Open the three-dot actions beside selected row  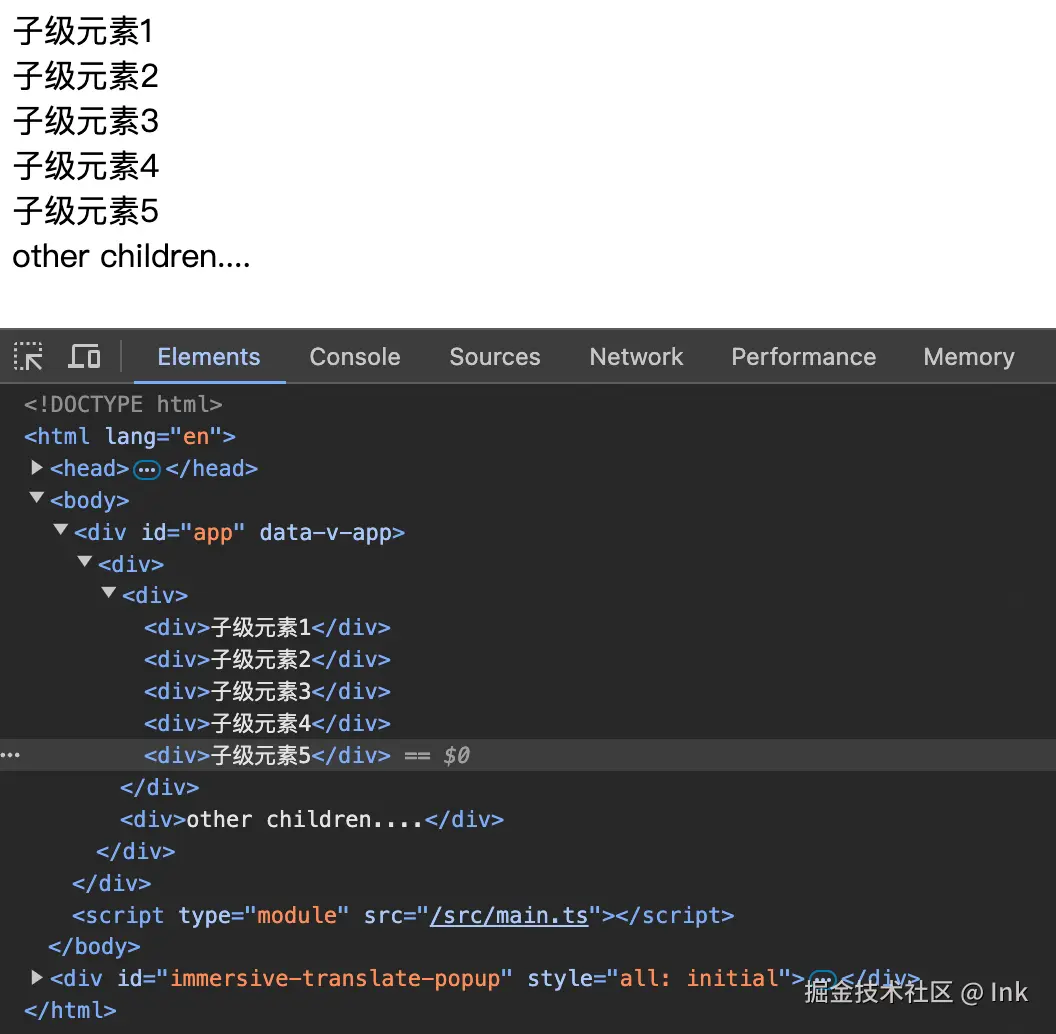tap(10, 755)
